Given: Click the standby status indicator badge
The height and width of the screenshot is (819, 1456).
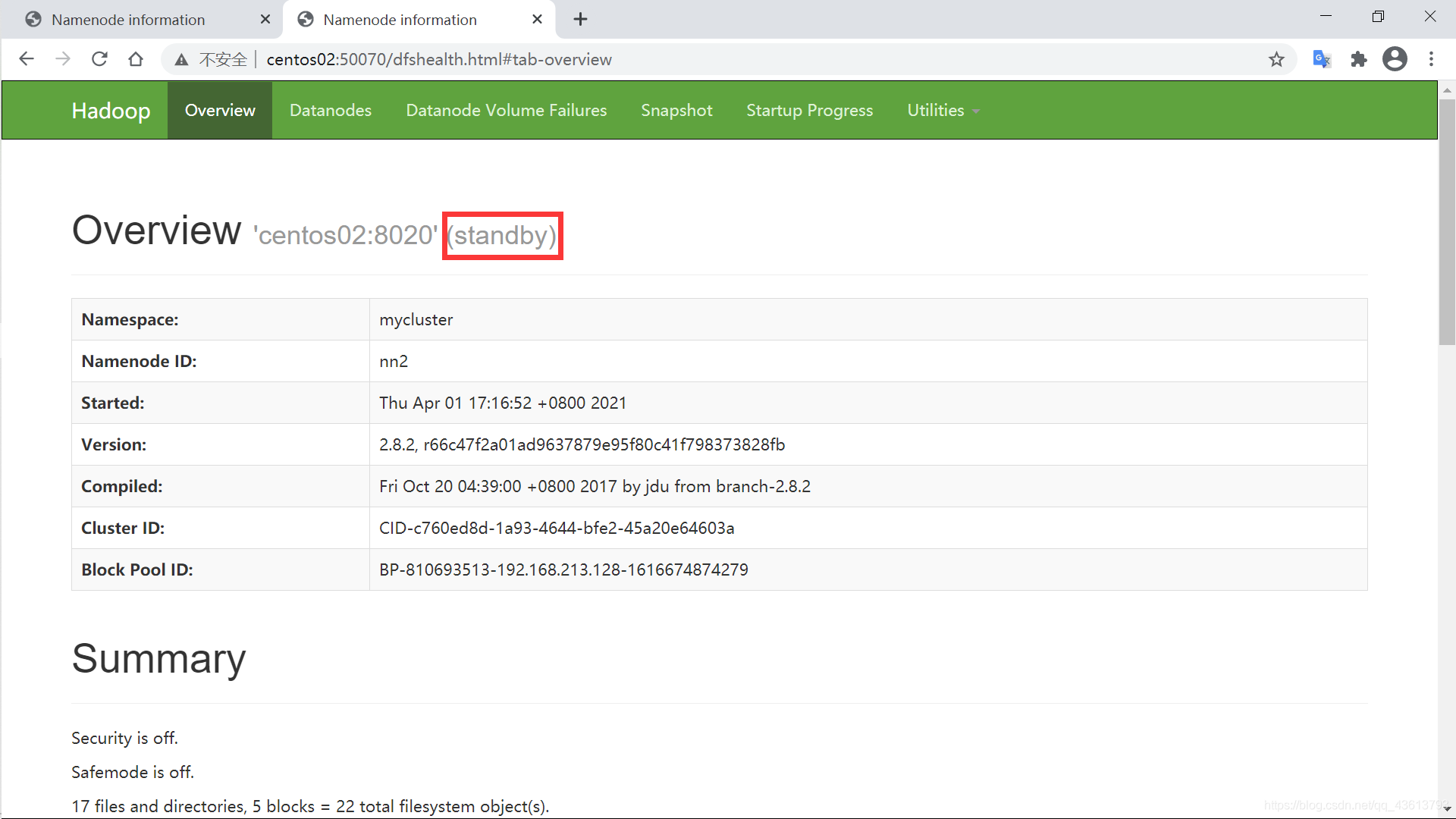Looking at the screenshot, I should 503,235.
